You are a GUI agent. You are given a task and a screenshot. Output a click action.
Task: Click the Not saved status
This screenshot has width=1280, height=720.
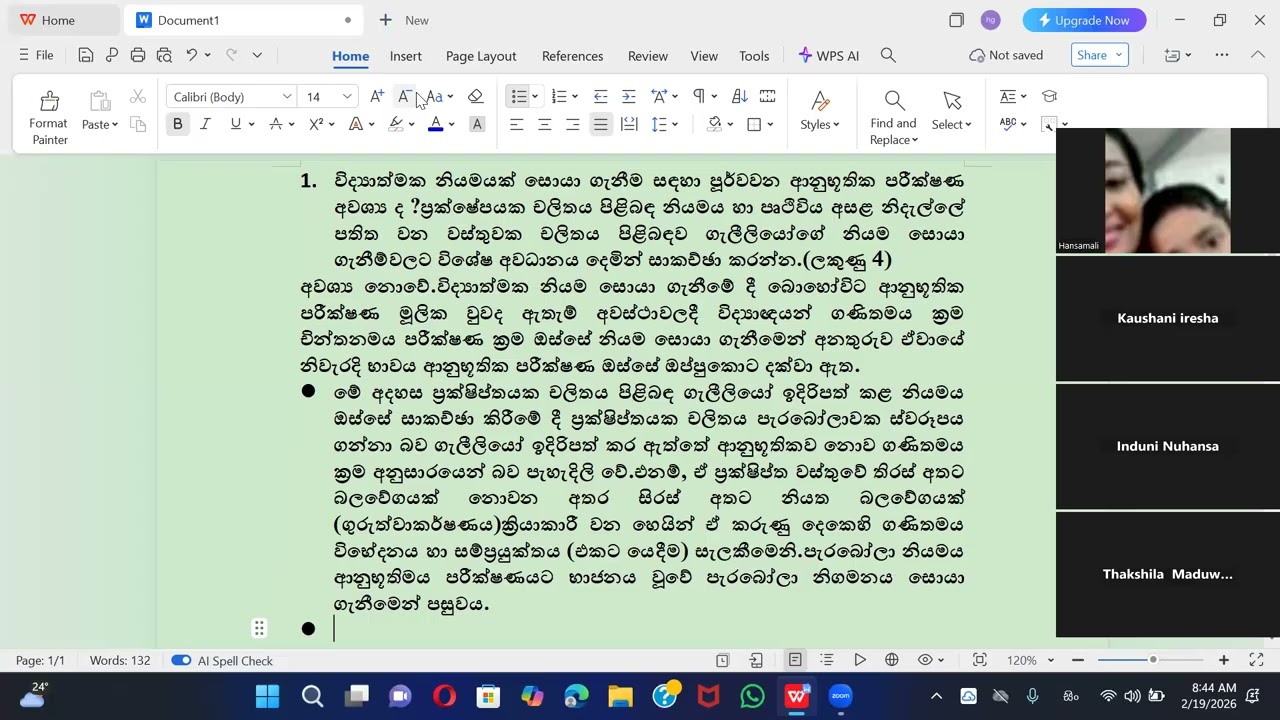click(1006, 55)
